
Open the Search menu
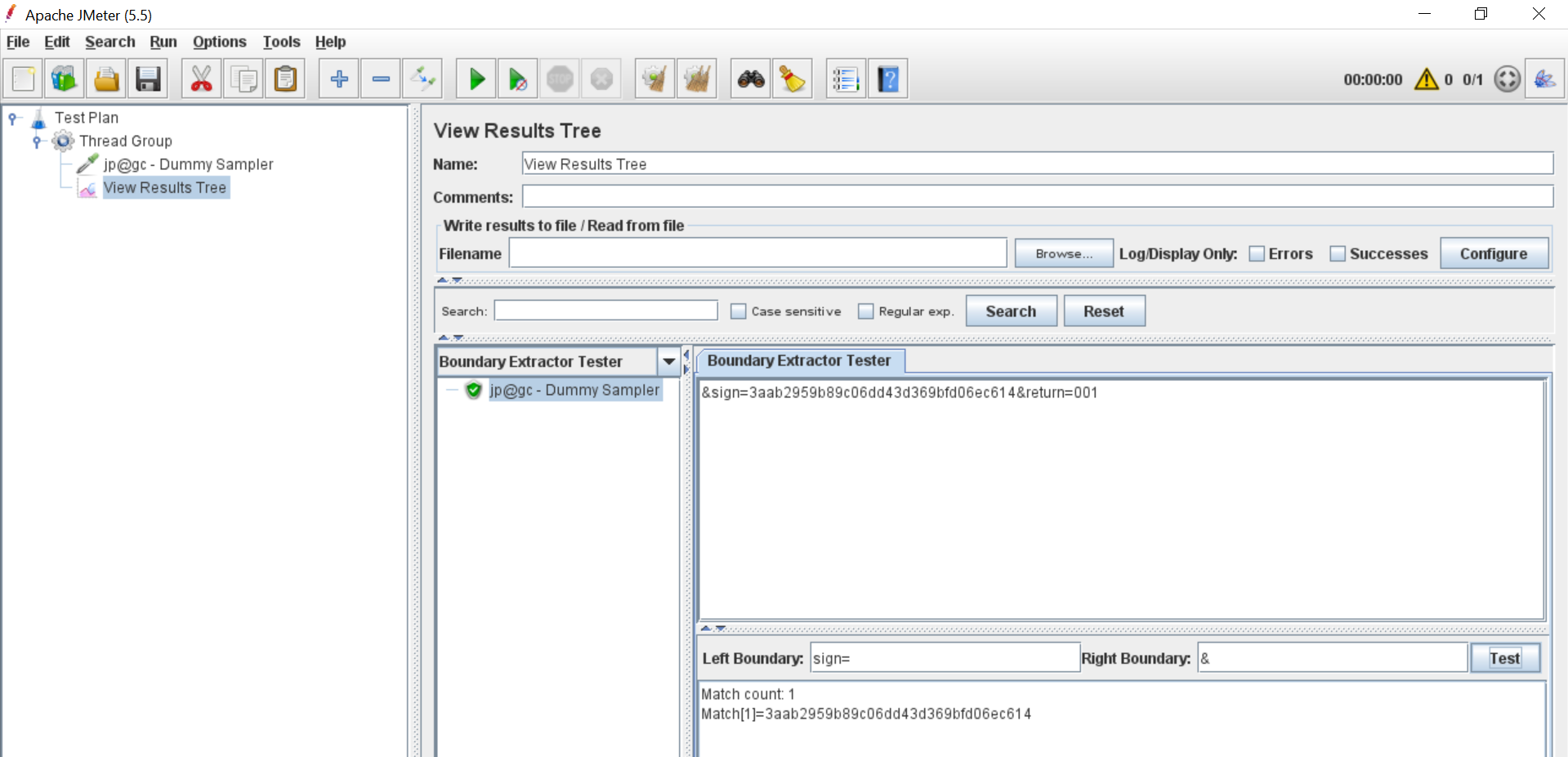(x=110, y=42)
